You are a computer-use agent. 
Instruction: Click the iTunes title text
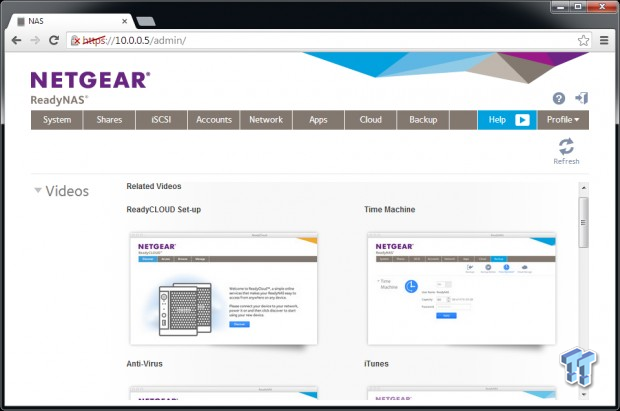376,364
